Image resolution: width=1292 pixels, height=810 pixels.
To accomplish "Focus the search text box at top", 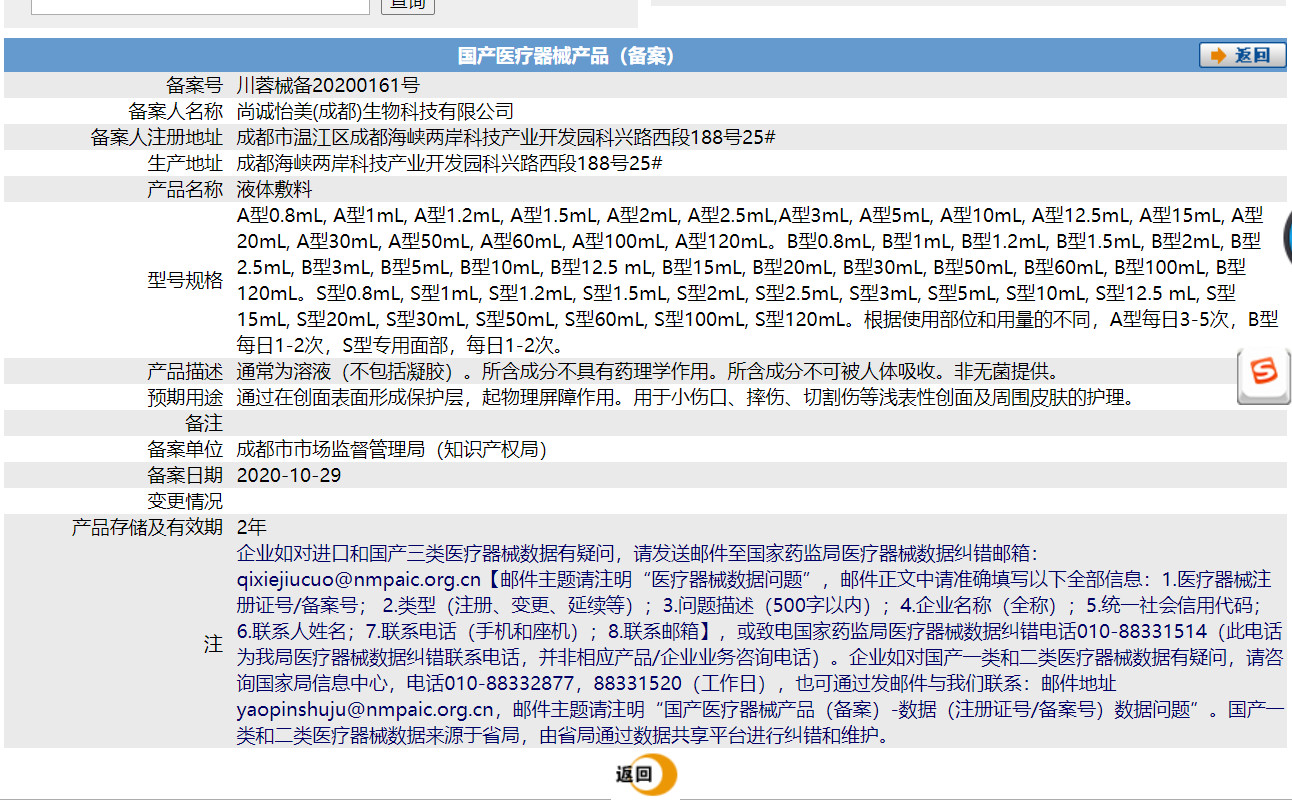I will click(x=200, y=4).
